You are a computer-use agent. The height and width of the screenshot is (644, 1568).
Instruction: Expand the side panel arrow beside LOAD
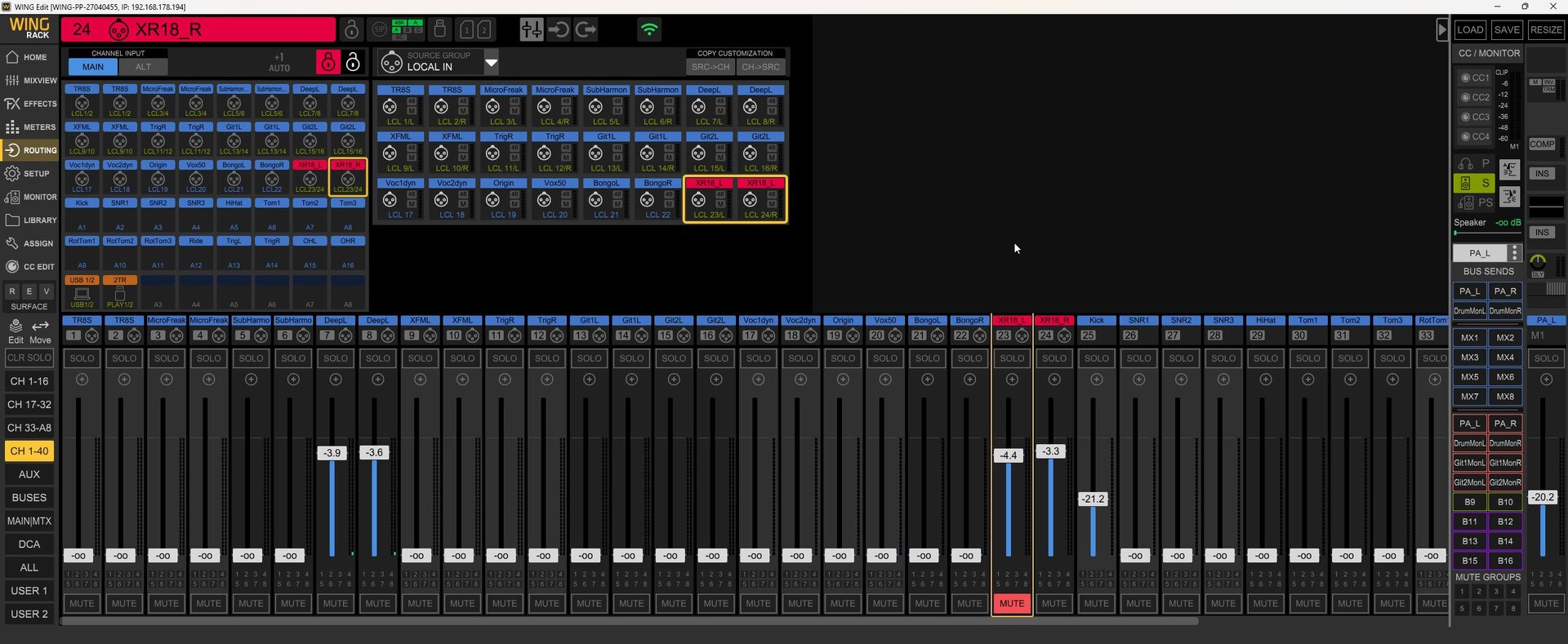(x=1441, y=30)
